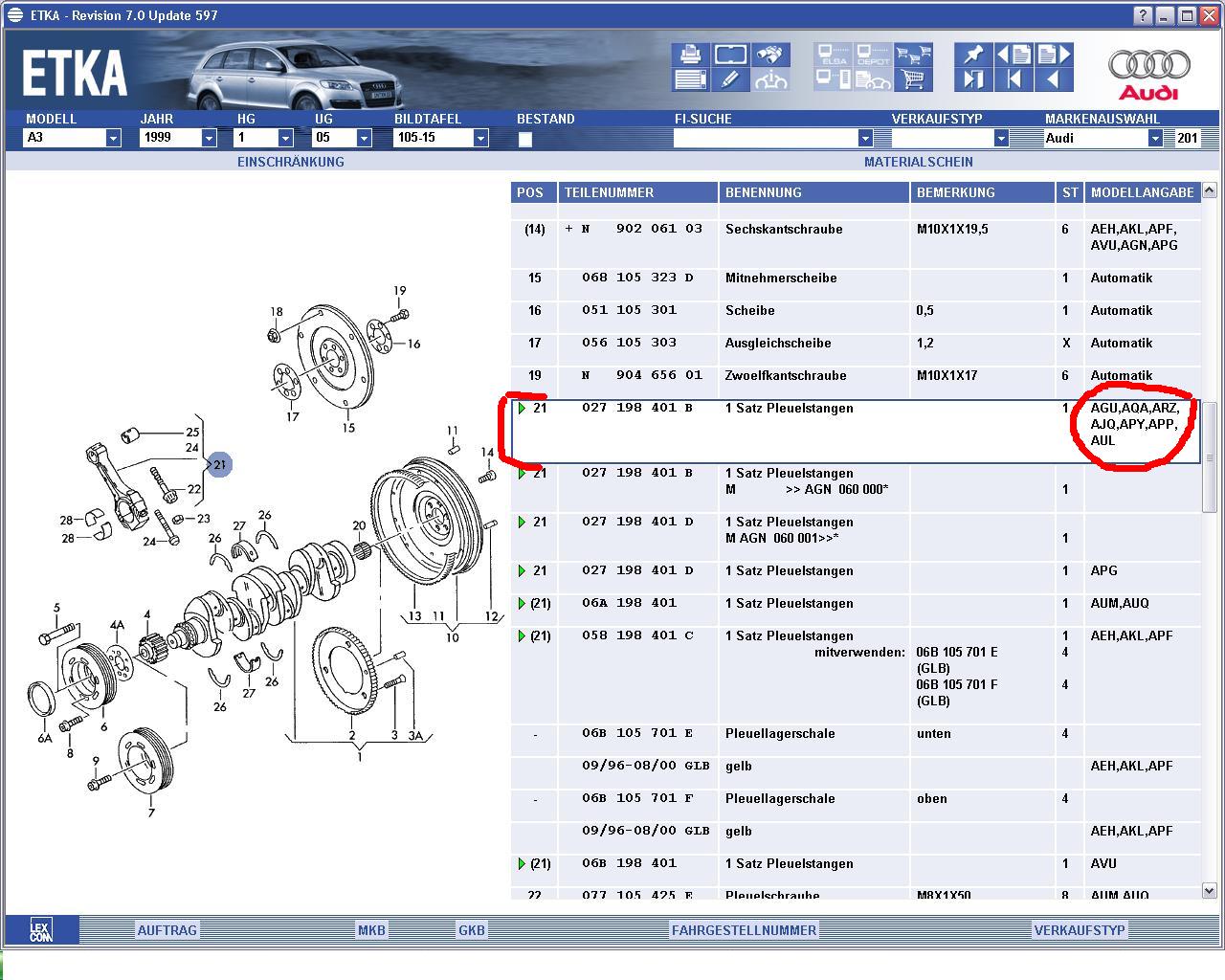Select the pencil edit tool
The height and width of the screenshot is (980, 1225).
pos(730,79)
